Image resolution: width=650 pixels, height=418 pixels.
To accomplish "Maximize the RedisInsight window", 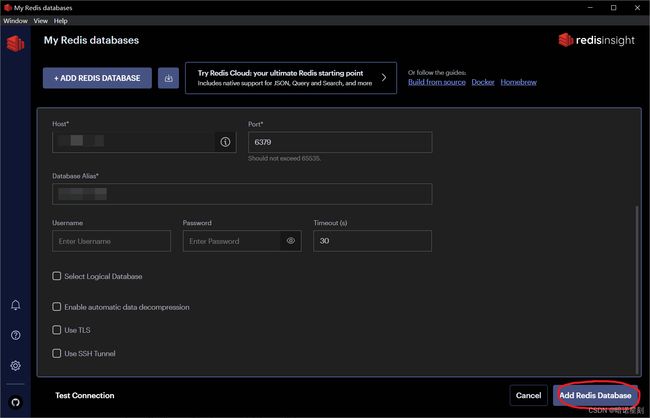I will pos(614,7).
